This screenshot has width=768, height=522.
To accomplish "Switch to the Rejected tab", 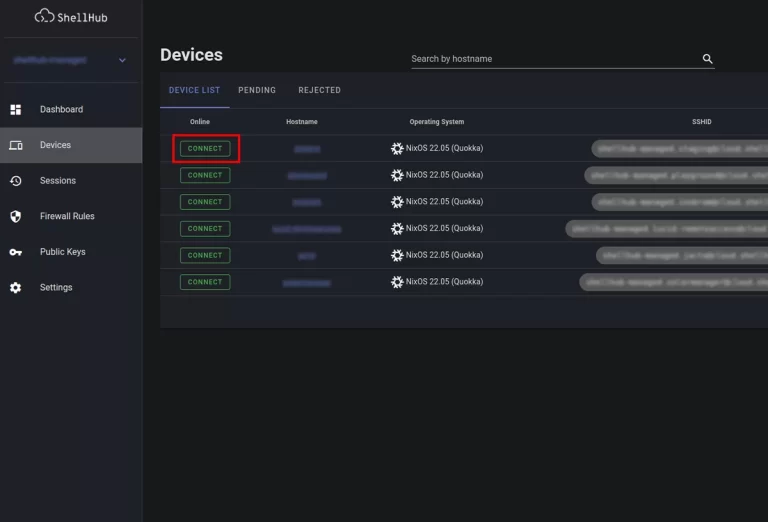I will pyautogui.click(x=319, y=90).
